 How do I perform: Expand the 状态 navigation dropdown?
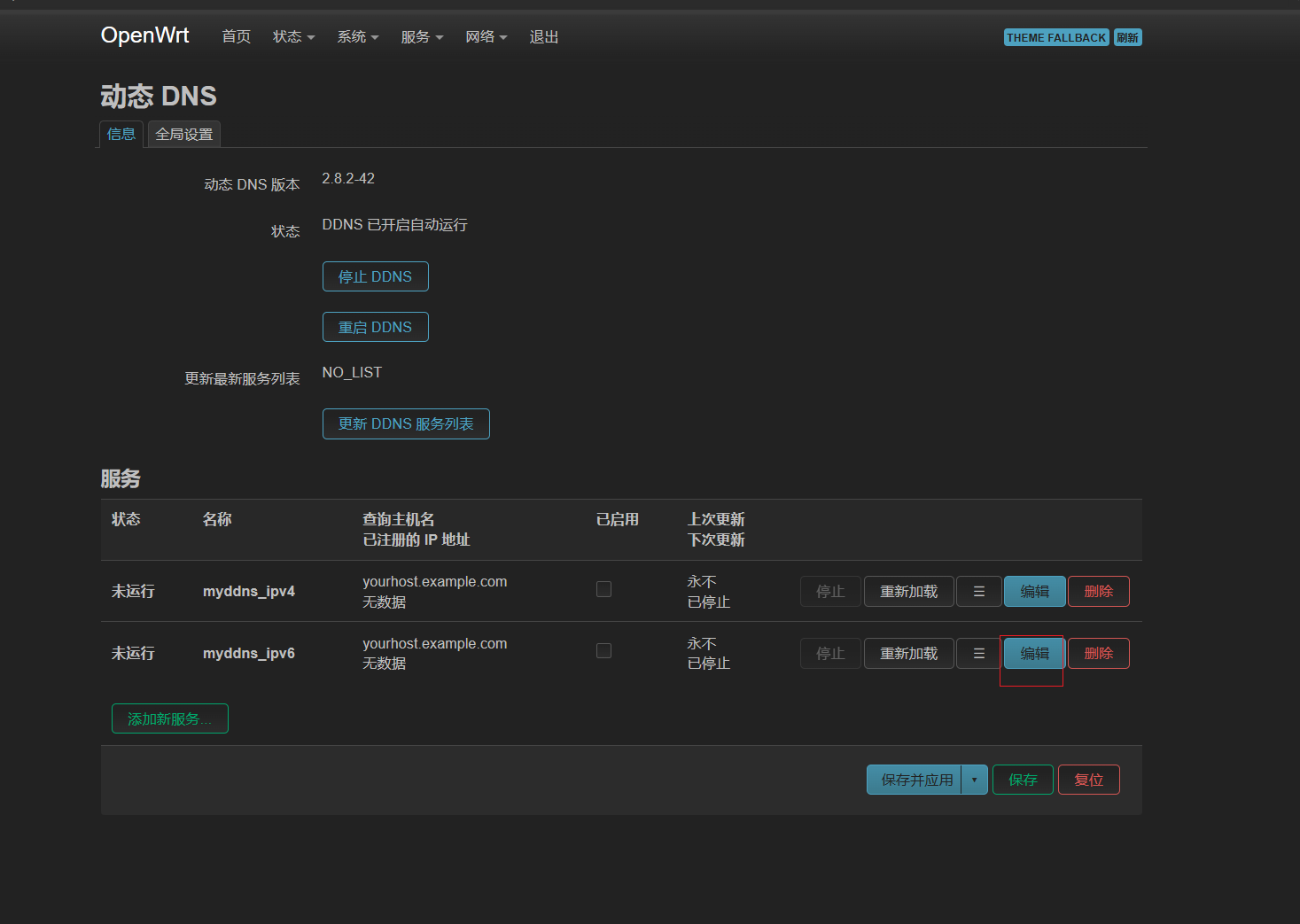pos(293,37)
